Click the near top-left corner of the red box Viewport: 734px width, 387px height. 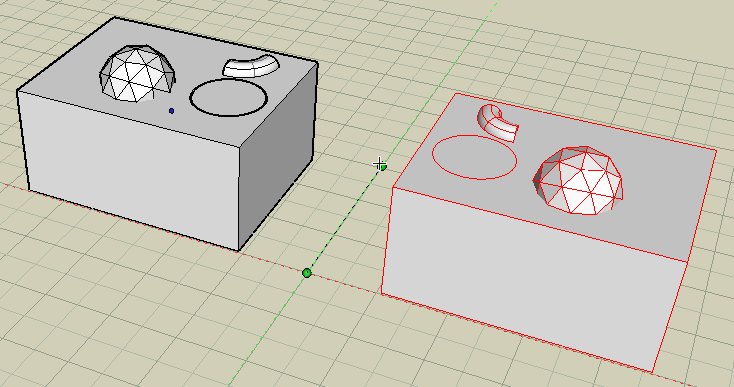tap(393, 187)
